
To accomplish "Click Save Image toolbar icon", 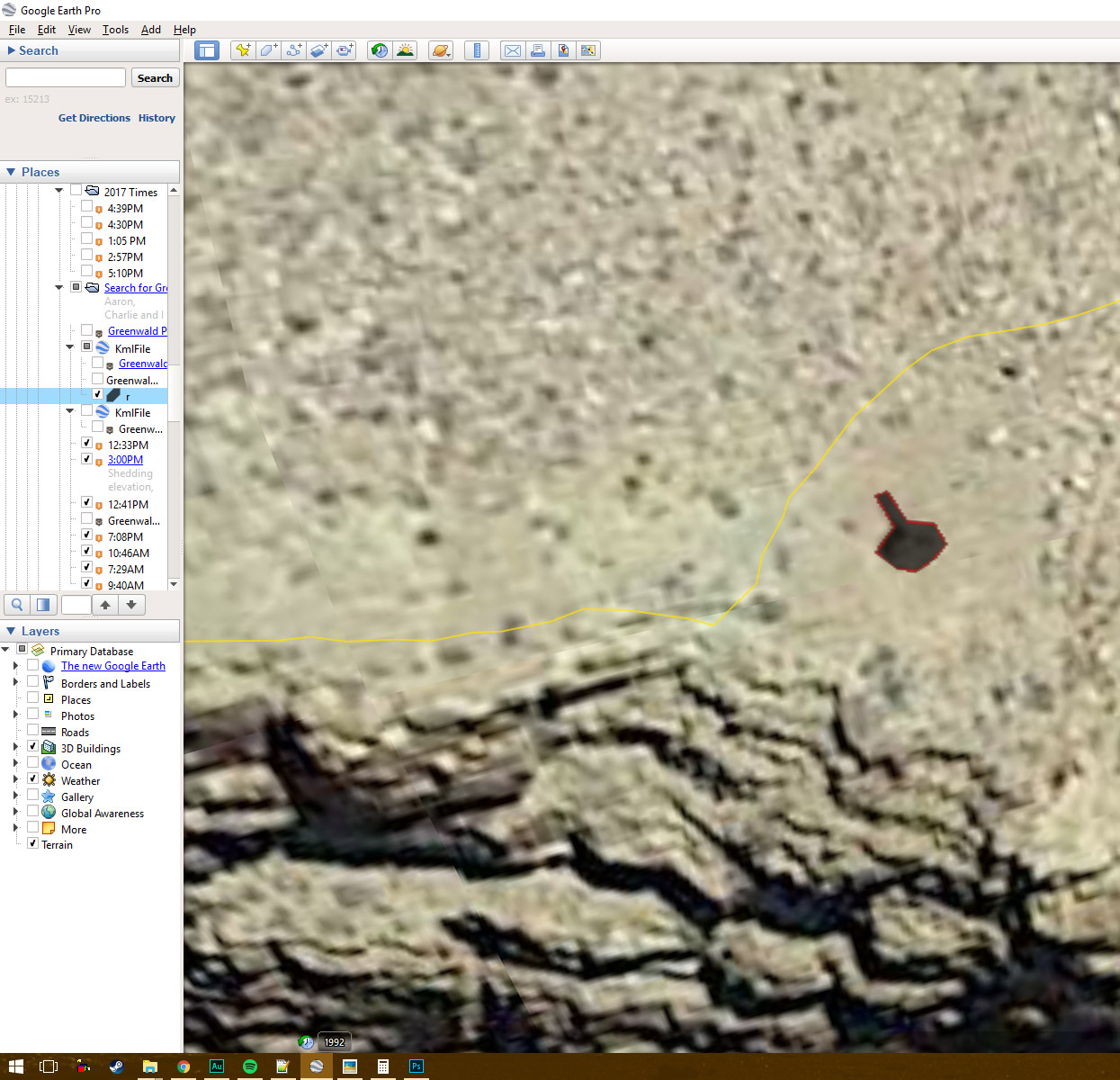I will click(563, 50).
